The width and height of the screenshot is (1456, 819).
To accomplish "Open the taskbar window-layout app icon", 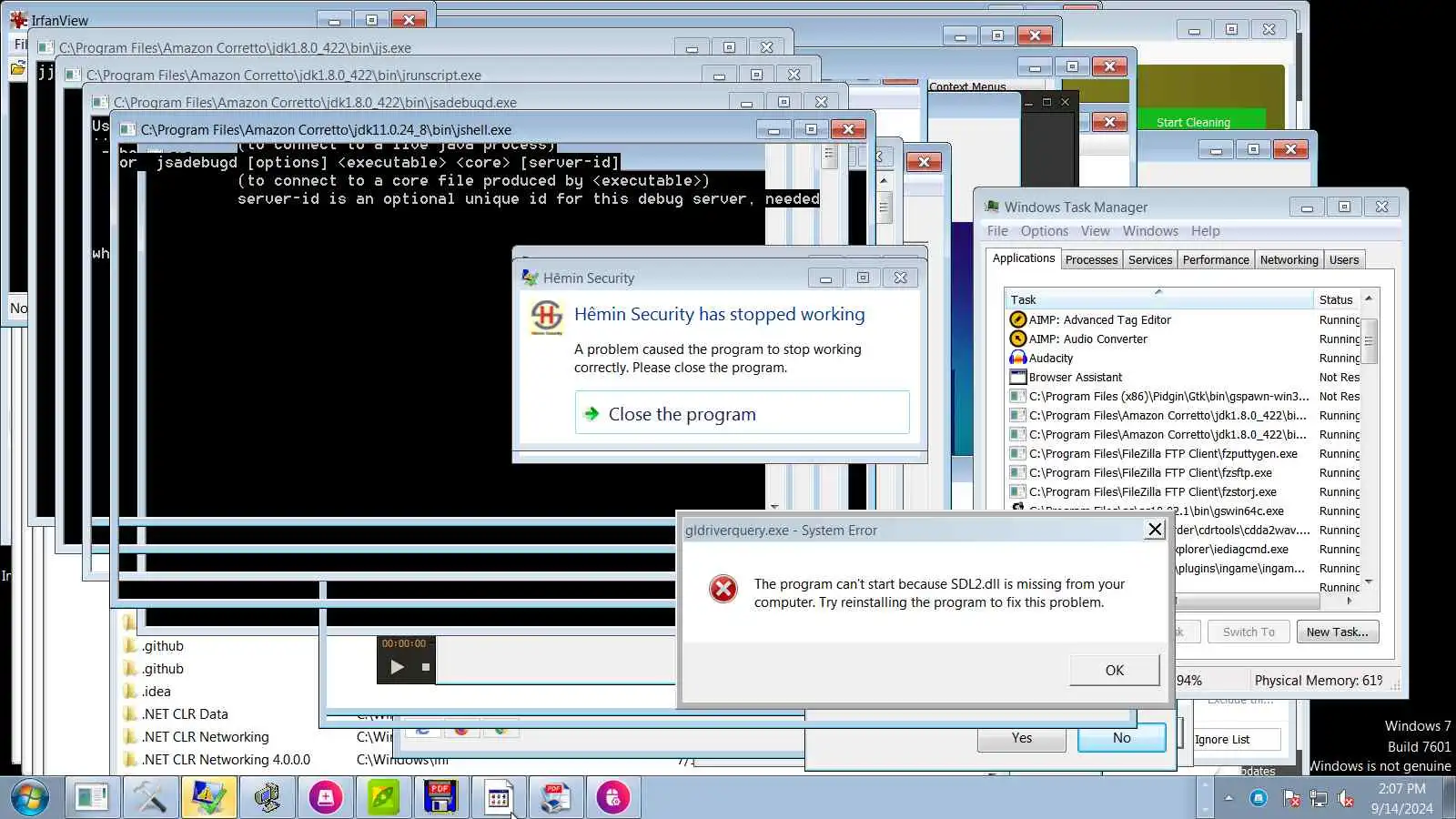I will tap(91, 798).
